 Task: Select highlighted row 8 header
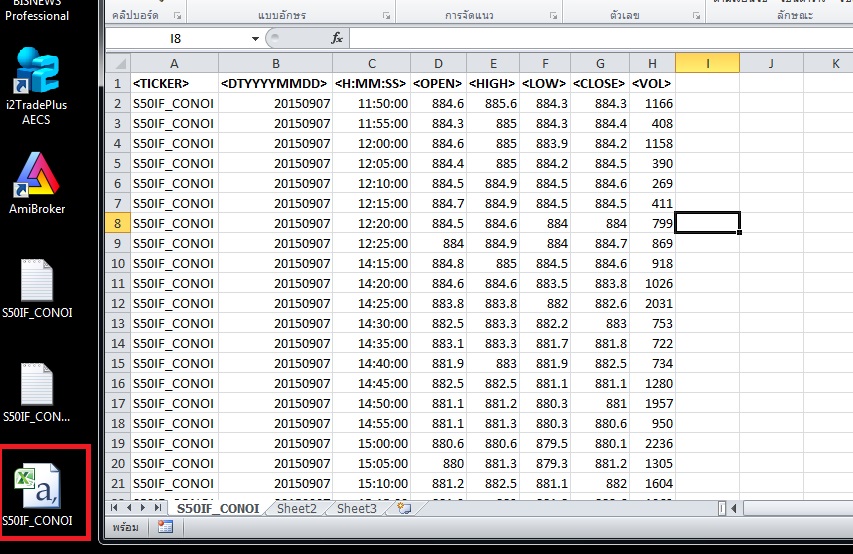pos(118,223)
